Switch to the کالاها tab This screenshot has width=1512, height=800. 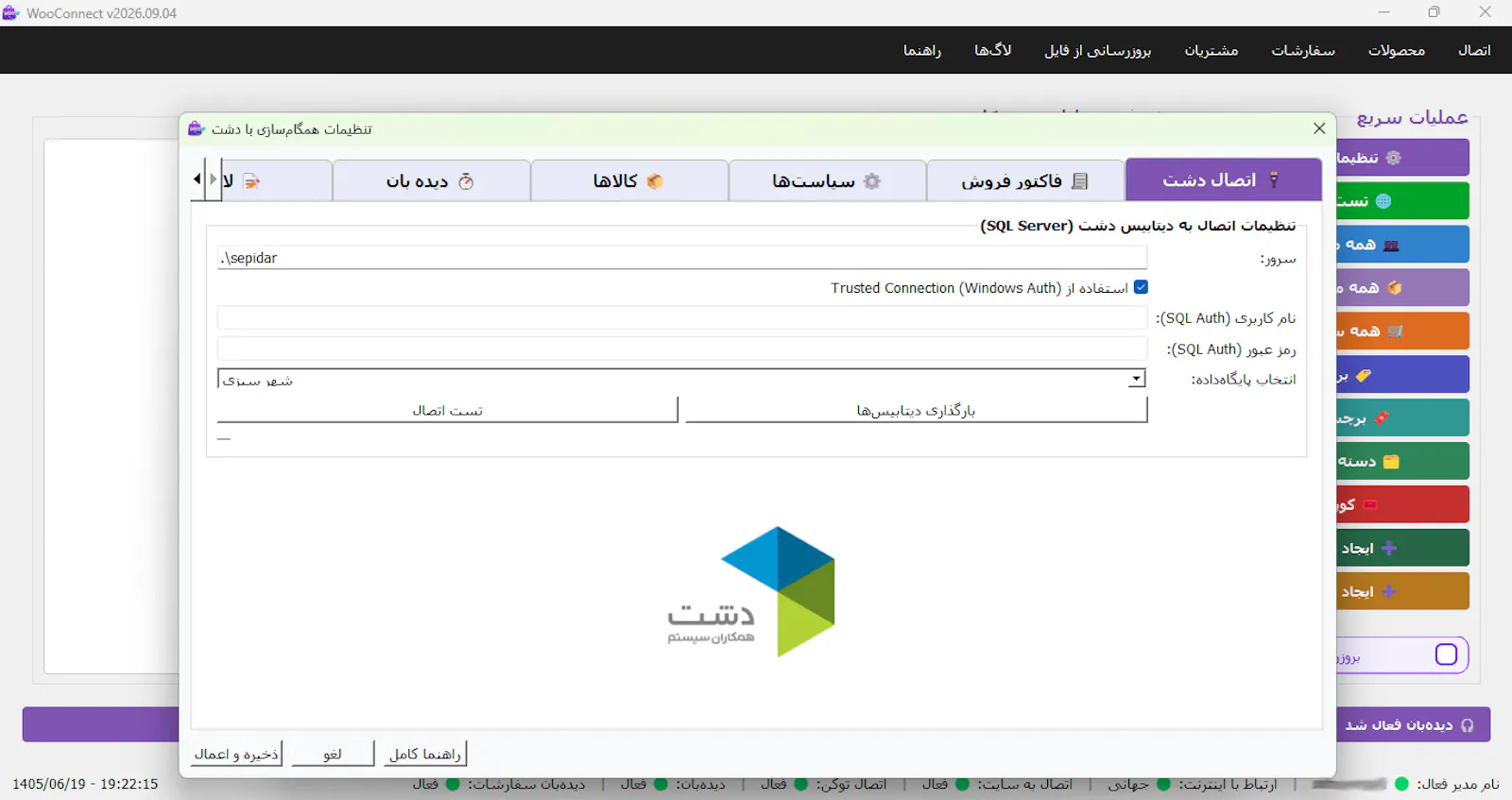(629, 180)
